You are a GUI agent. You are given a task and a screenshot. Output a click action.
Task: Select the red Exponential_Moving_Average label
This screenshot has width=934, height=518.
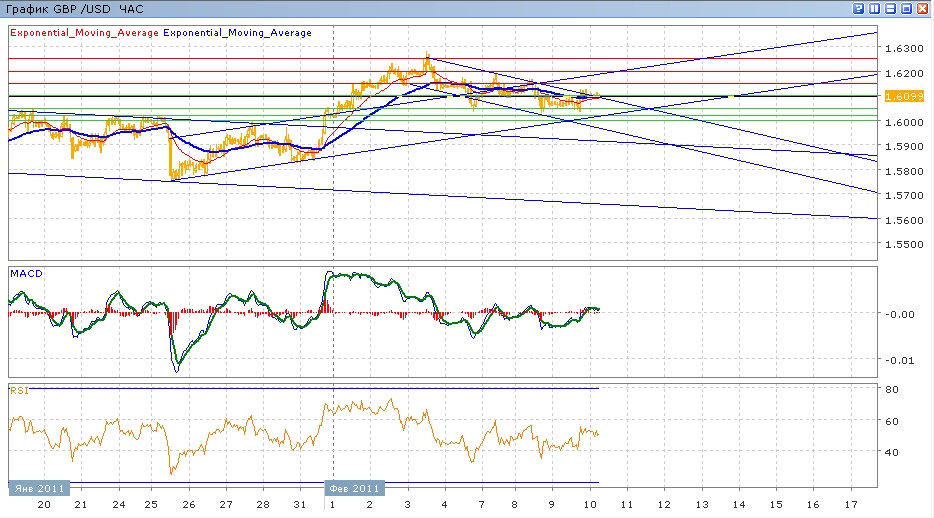(x=84, y=33)
